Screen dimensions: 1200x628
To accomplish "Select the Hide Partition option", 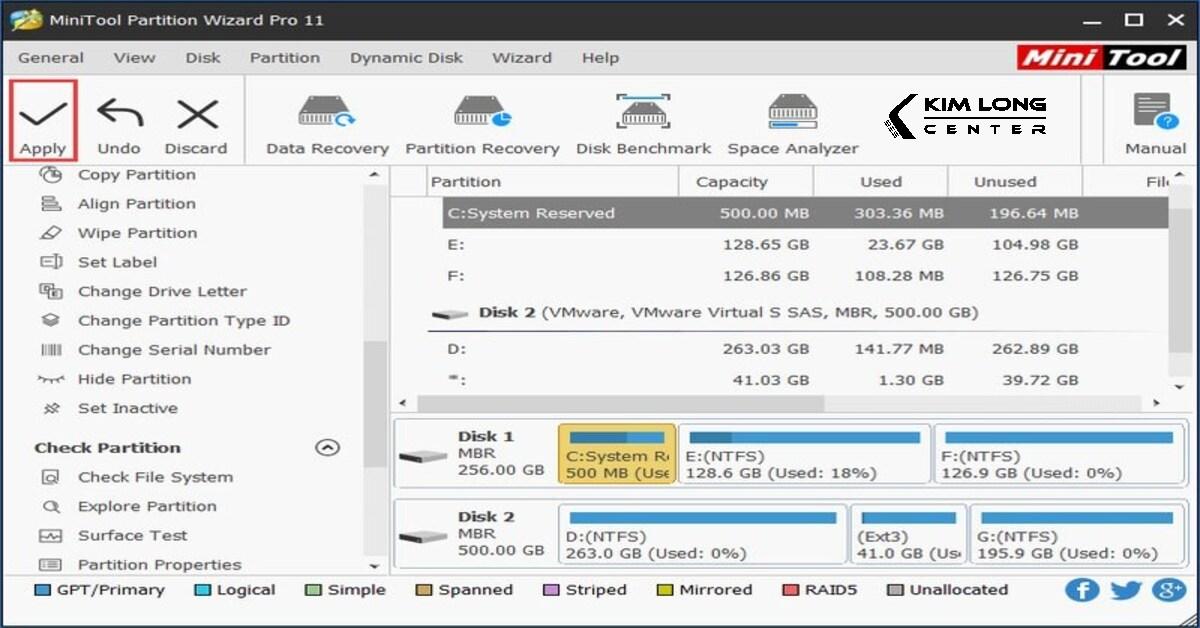I will coord(134,379).
